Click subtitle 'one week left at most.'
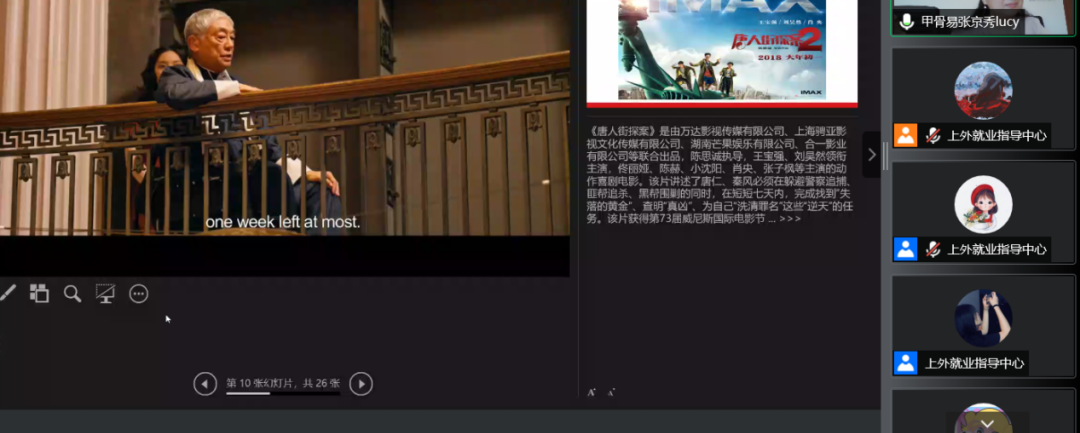This screenshot has height=433, width=1080. point(282,222)
